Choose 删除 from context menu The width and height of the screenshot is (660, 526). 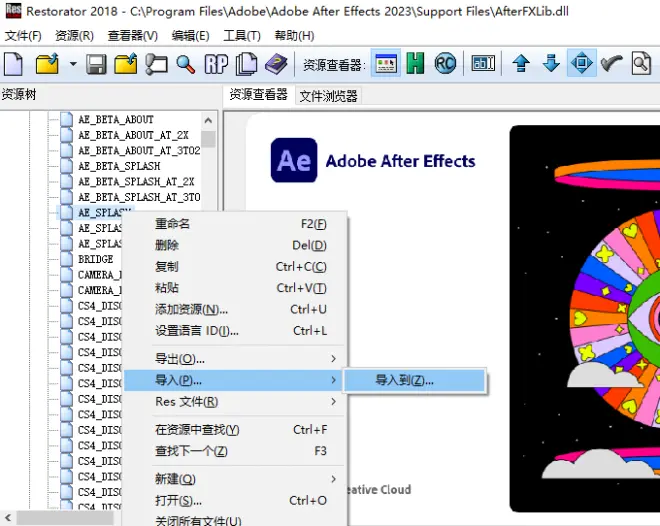[236, 245]
